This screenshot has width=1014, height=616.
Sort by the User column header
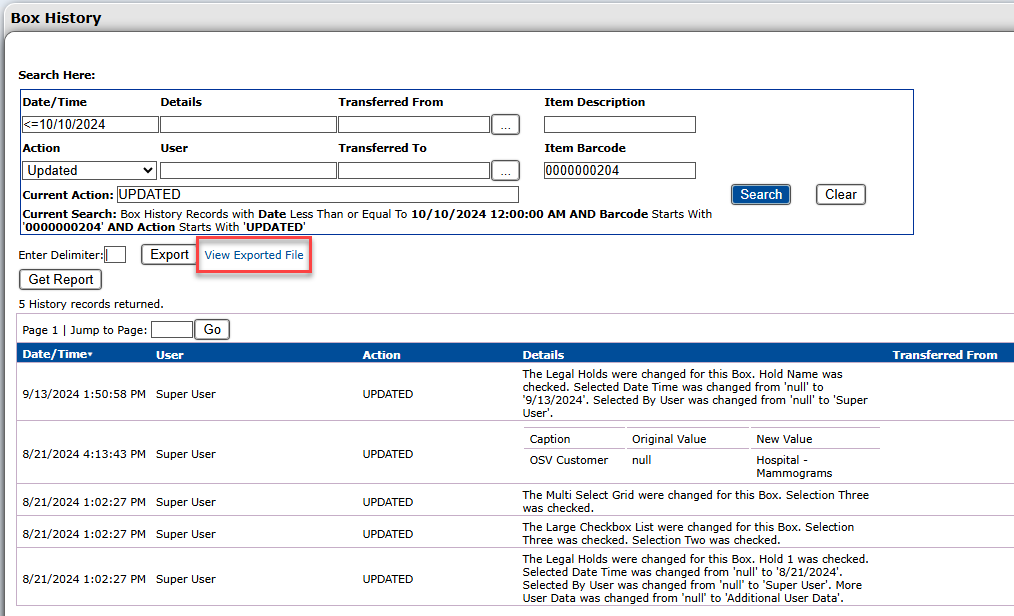pyautogui.click(x=170, y=355)
